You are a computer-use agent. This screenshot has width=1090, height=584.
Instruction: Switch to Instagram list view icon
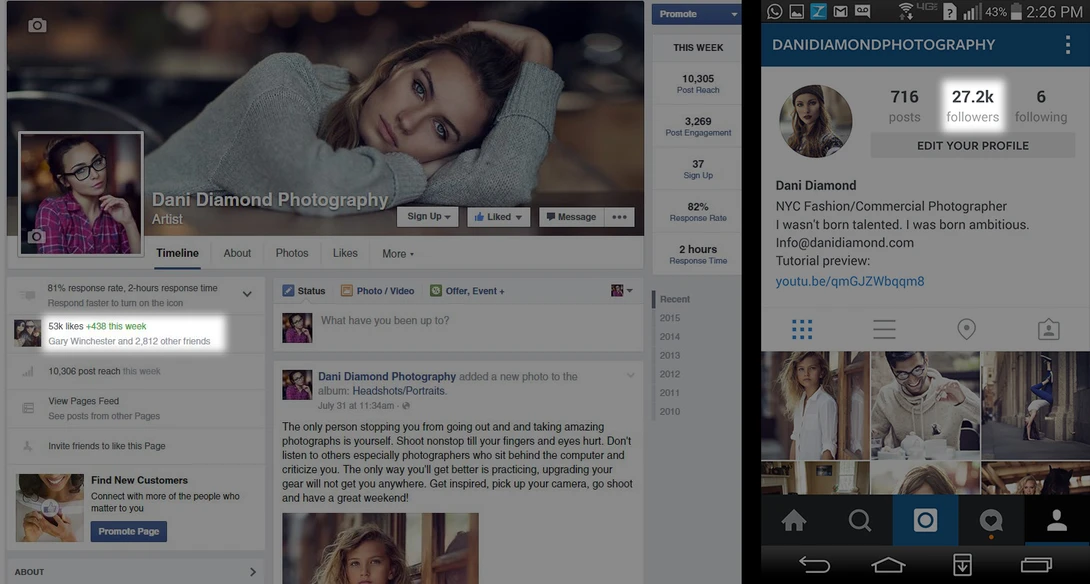pyautogui.click(x=884, y=329)
